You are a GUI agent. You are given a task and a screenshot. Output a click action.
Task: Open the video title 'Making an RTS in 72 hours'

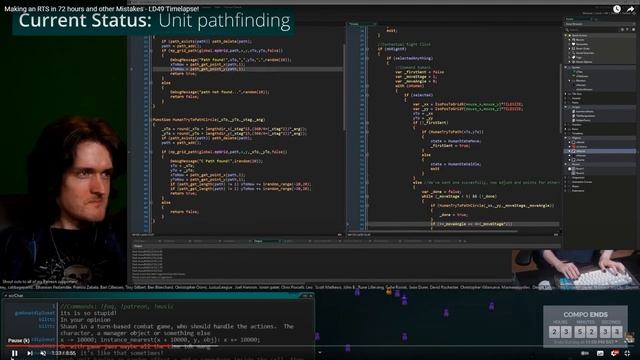[102, 9]
